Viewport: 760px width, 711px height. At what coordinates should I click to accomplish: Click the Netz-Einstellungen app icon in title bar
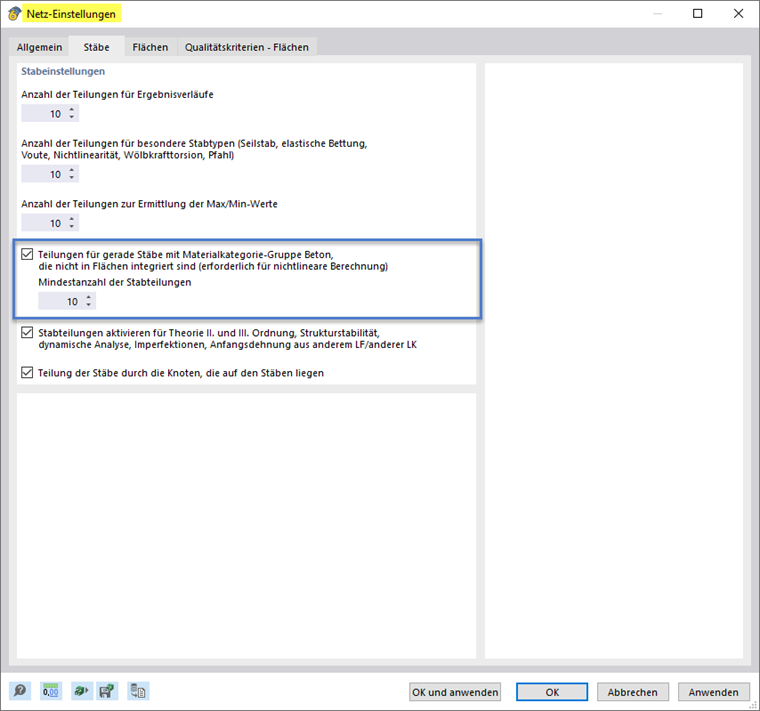14,14
